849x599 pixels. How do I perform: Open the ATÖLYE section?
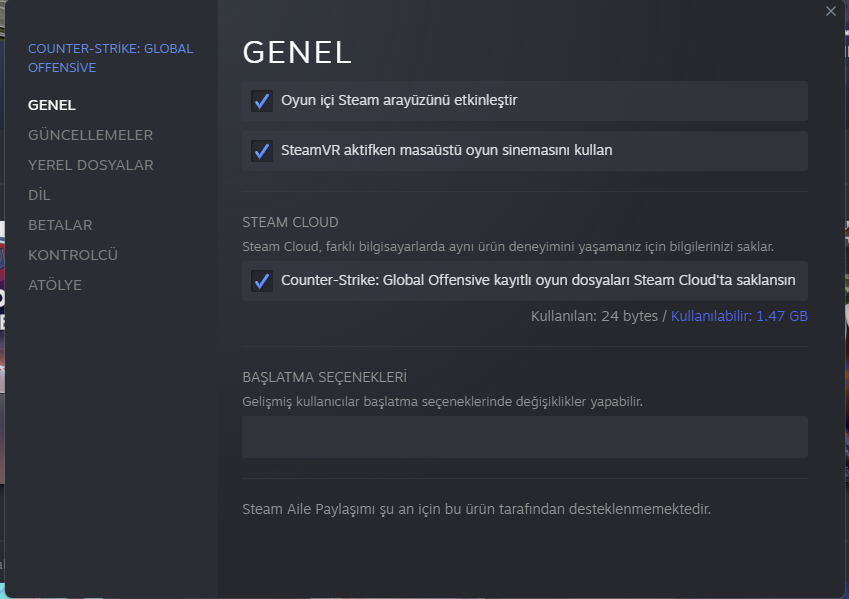(55, 285)
